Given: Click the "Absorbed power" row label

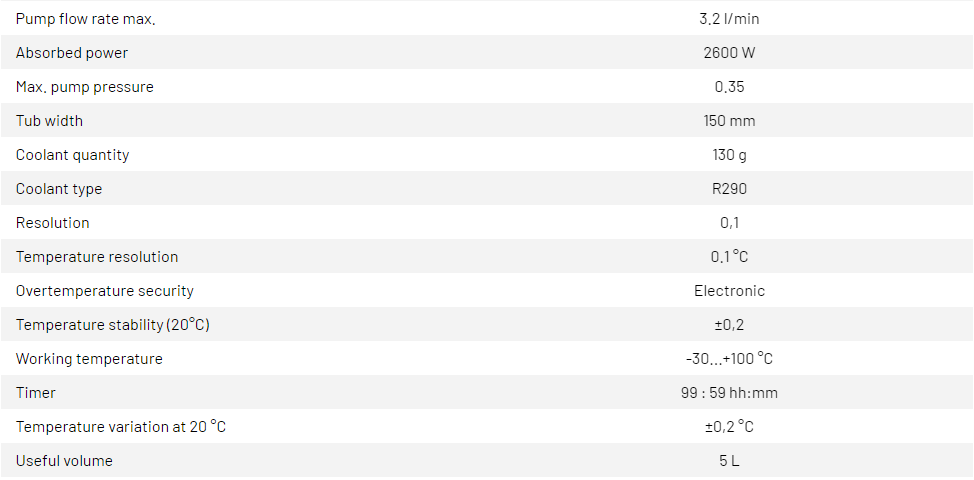Looking at the screenshot, I should click(72, 53).
